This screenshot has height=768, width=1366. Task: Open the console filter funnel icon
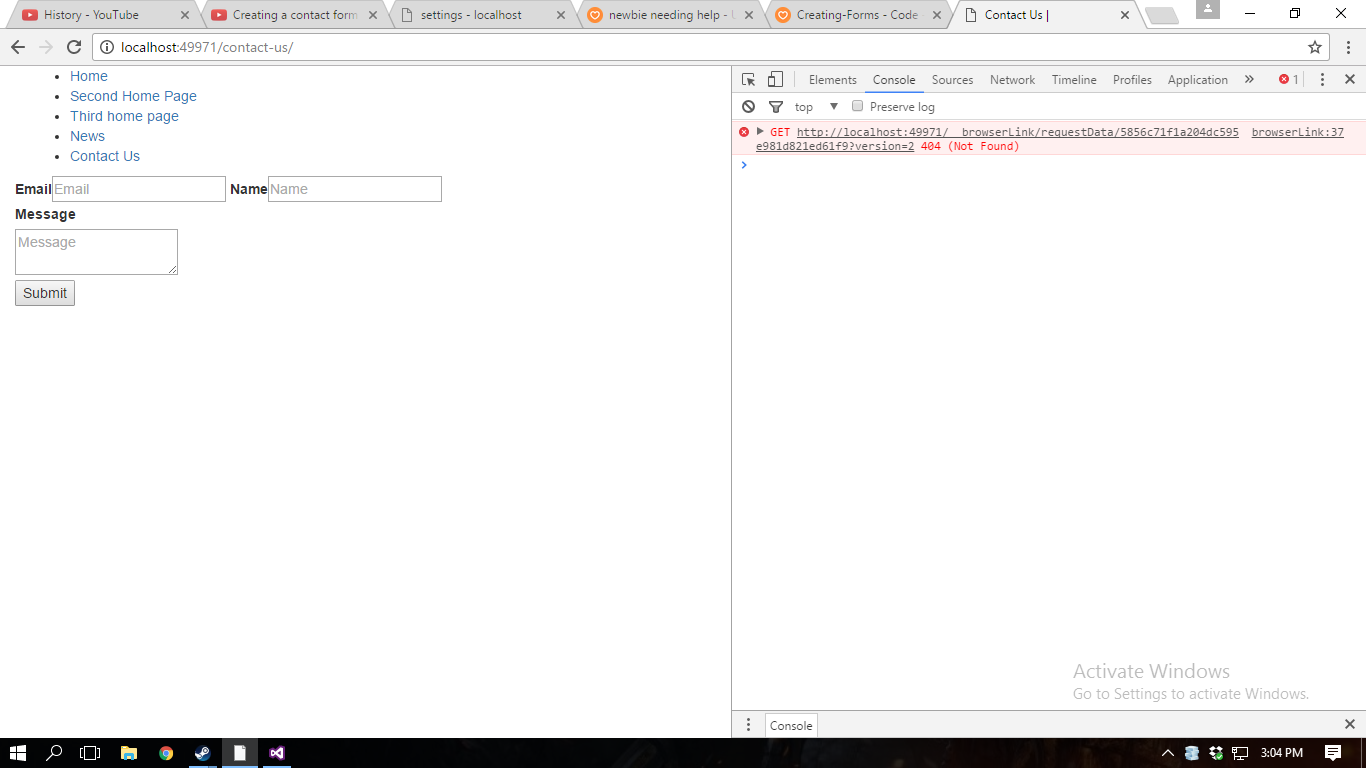click(x=775, y=107)
